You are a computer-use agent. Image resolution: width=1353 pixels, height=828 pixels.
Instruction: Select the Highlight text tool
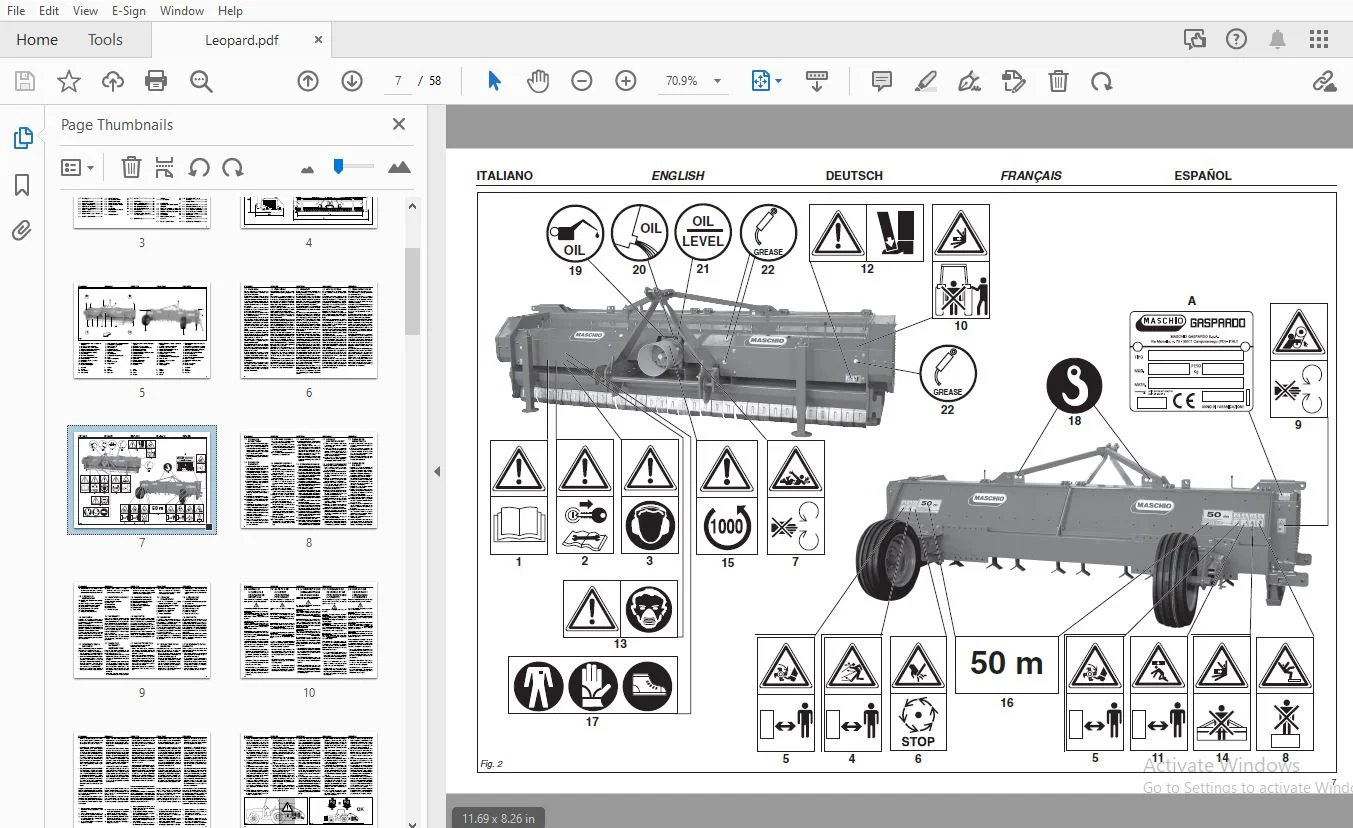click(925, 81)
